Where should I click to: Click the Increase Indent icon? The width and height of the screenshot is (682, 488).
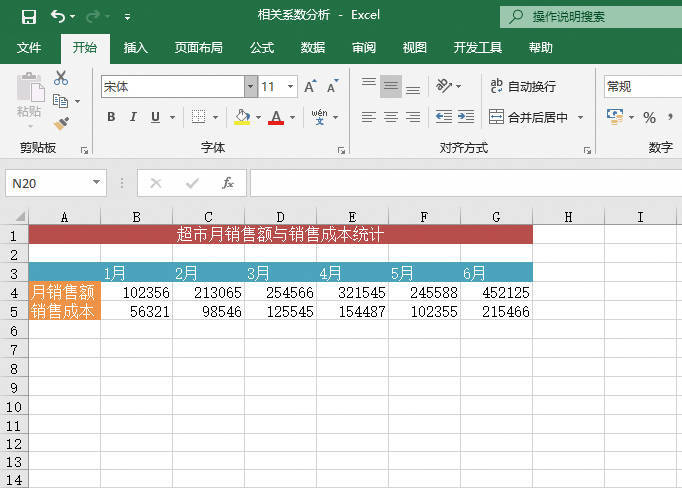tap(466, 117)
